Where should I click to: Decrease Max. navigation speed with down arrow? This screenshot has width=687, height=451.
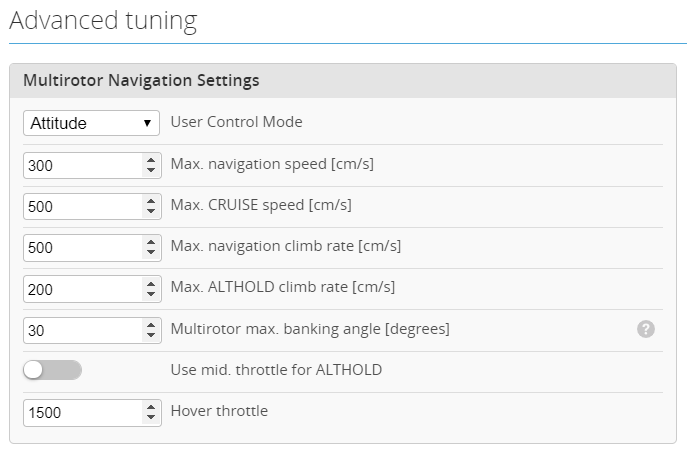click(151, 170)
